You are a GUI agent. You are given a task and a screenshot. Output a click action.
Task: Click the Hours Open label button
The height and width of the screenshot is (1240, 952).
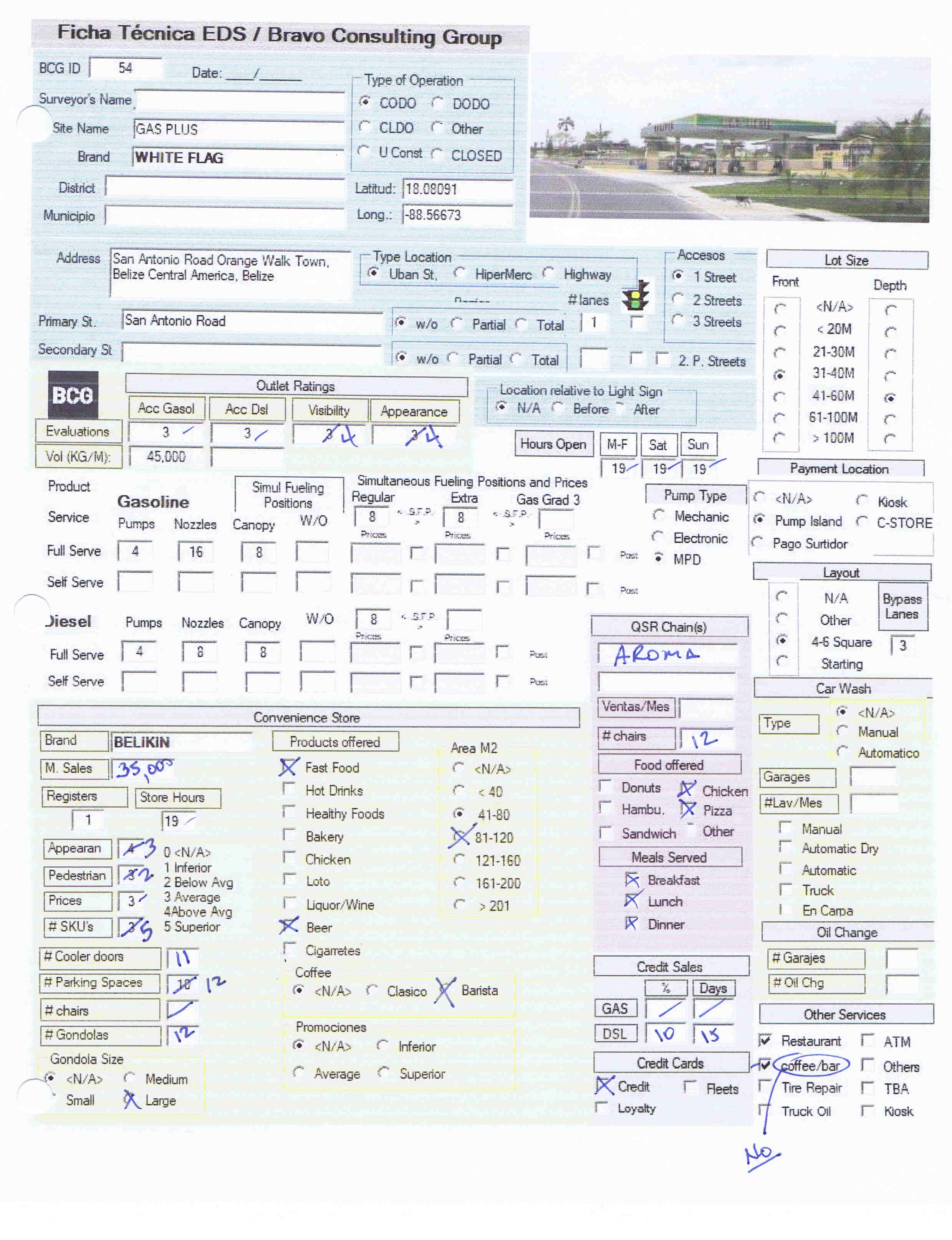tap(553, 444)
